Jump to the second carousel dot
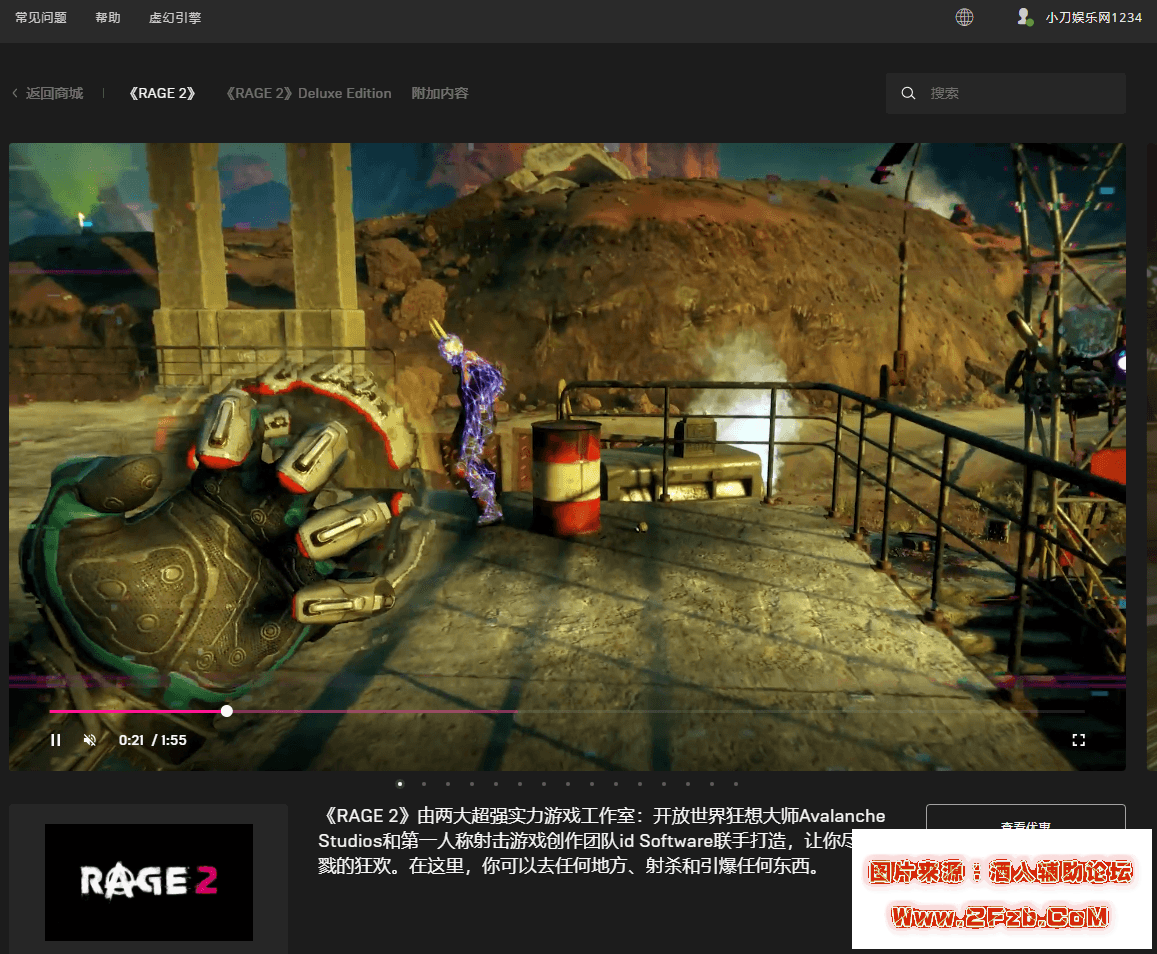This screenshot has height=954, width=1157. [x=424, y=784]
